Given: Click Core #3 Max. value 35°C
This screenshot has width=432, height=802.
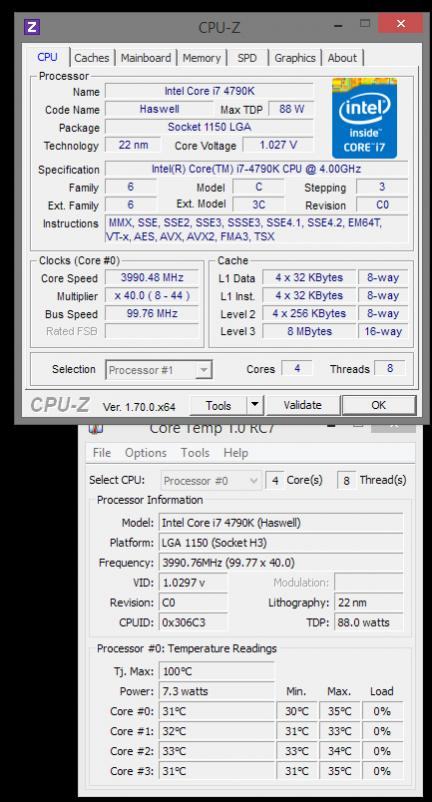Looking at the screenshot, I should click(339, 771).
